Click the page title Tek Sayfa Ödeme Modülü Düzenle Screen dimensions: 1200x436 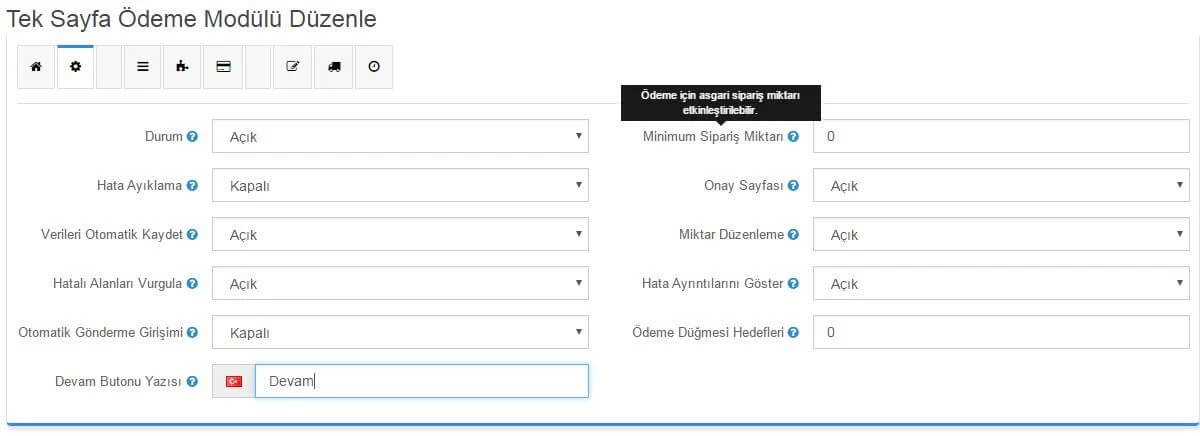(193, 18)
